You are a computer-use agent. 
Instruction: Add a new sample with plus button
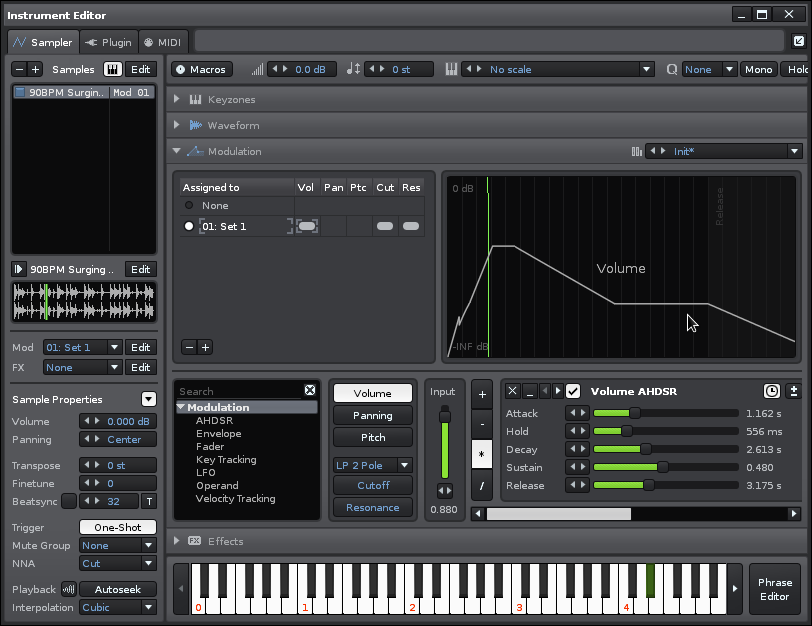36,69
